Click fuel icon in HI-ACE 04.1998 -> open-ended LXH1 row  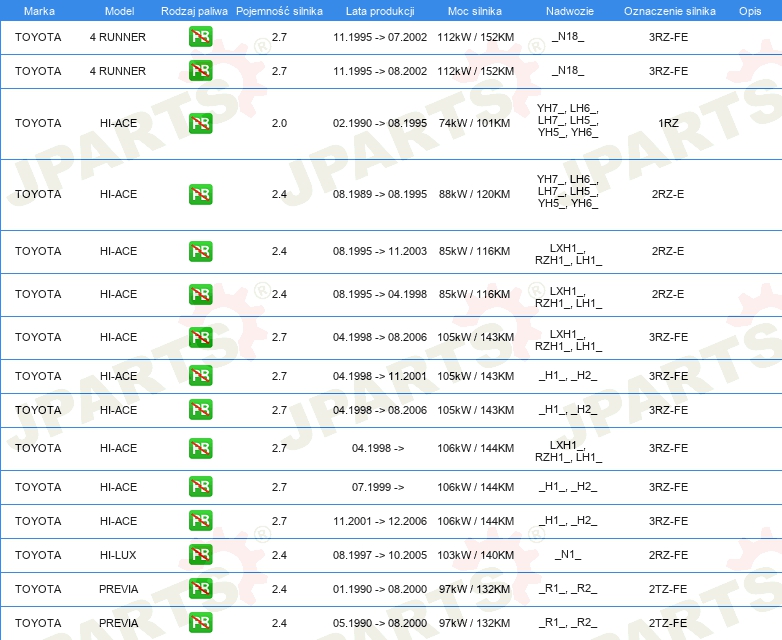(x=200, y=448)
